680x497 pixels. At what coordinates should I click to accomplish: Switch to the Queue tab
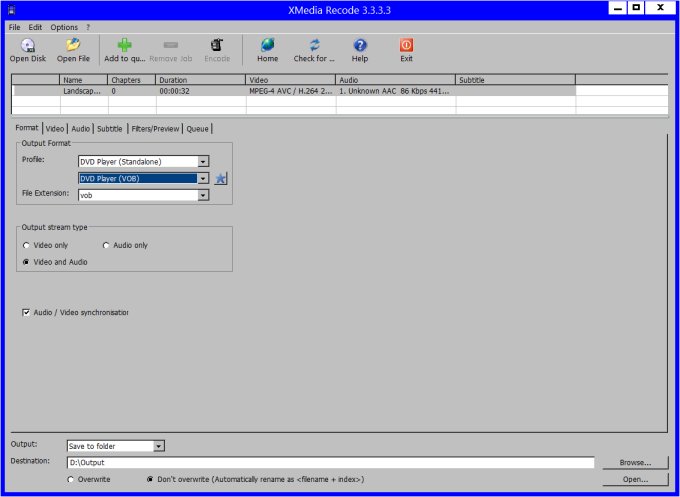[x=197, y=129]
